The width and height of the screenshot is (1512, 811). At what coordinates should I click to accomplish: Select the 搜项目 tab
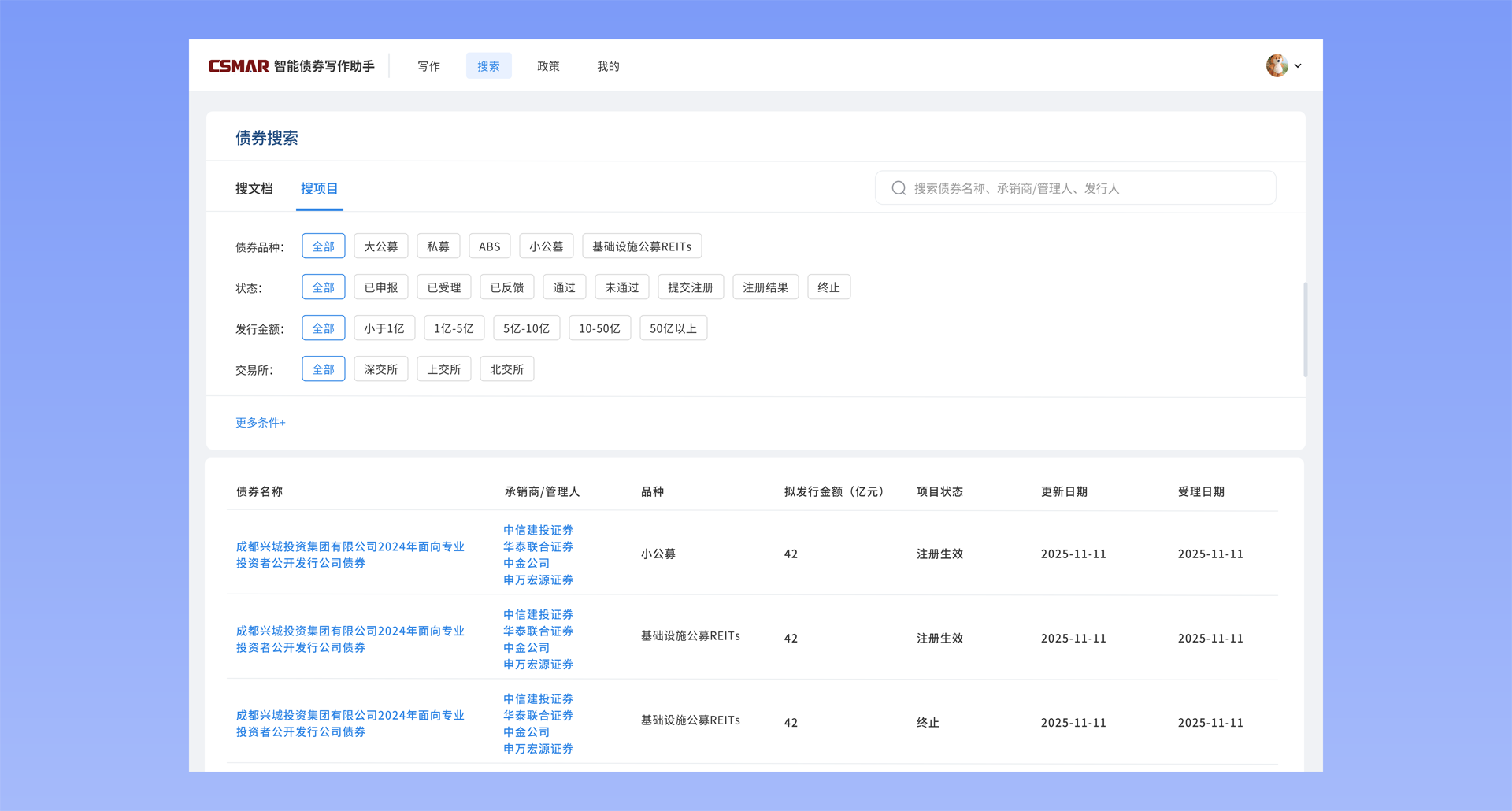319,188
